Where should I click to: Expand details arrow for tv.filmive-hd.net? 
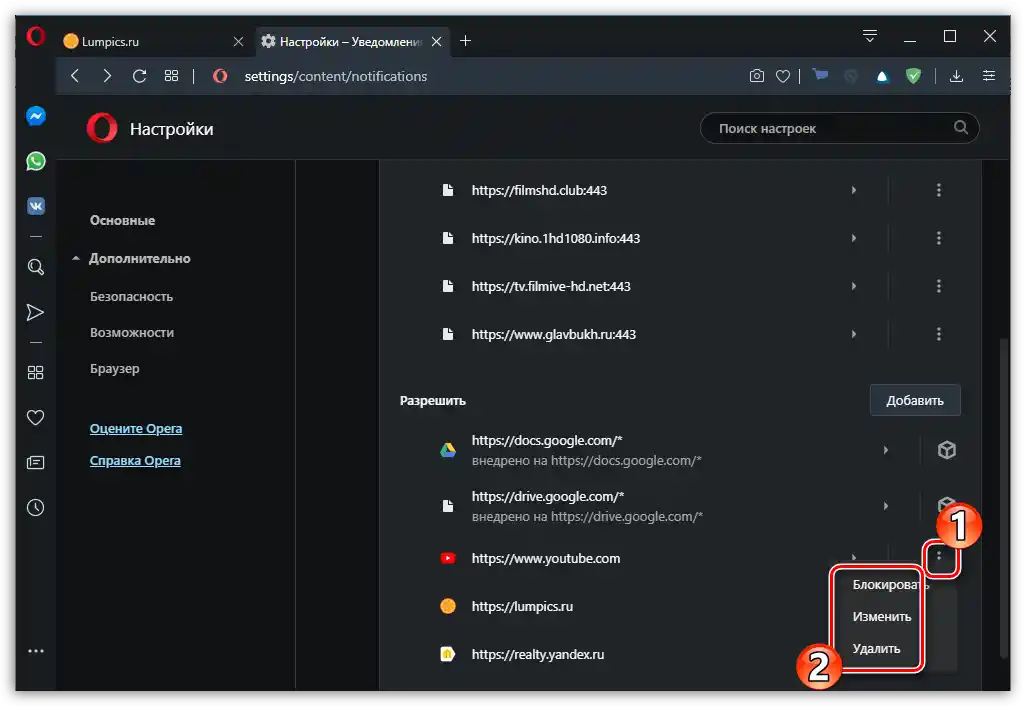tap(853, 286)
